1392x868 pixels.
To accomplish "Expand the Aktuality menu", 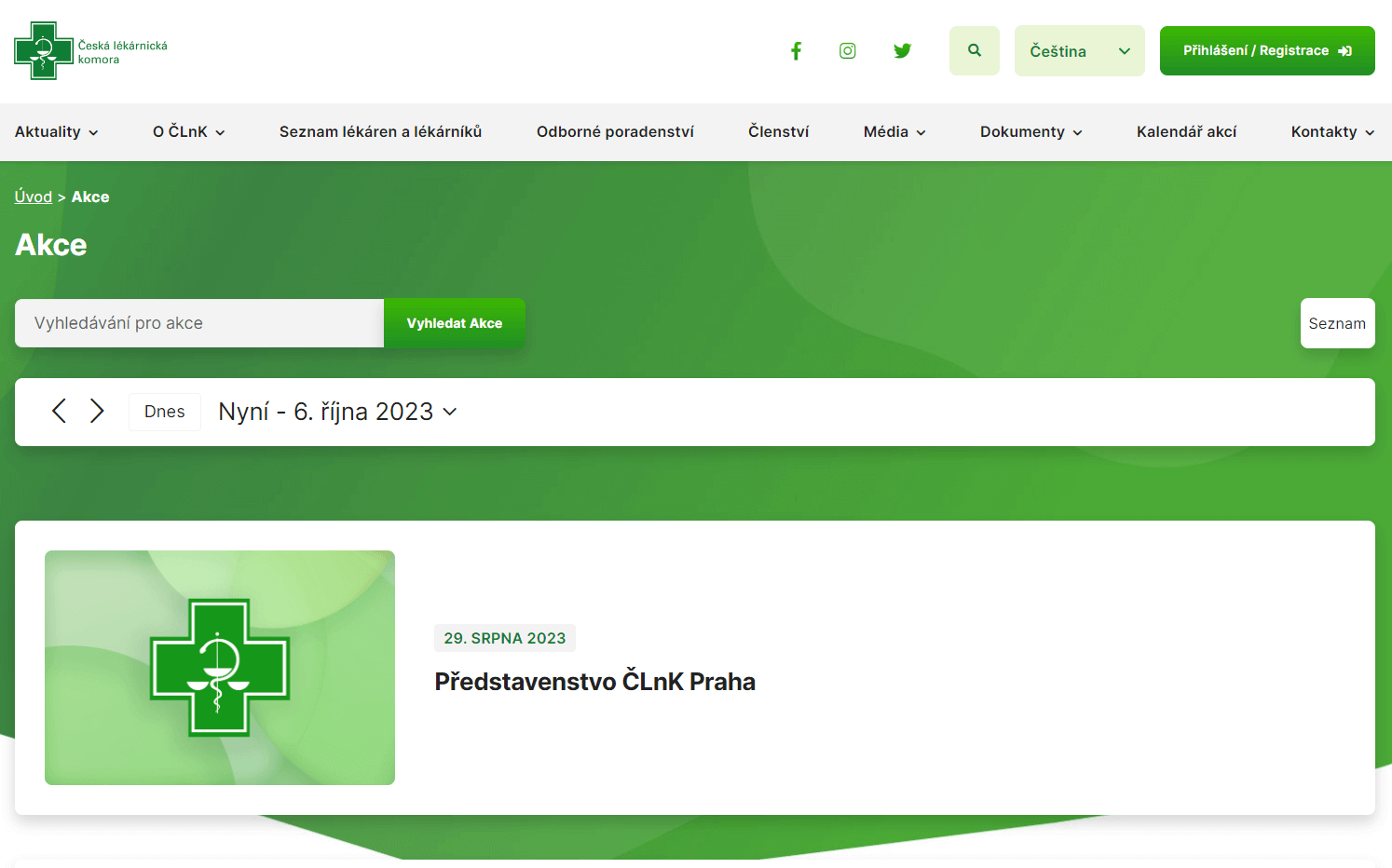I will coord(56,132).
